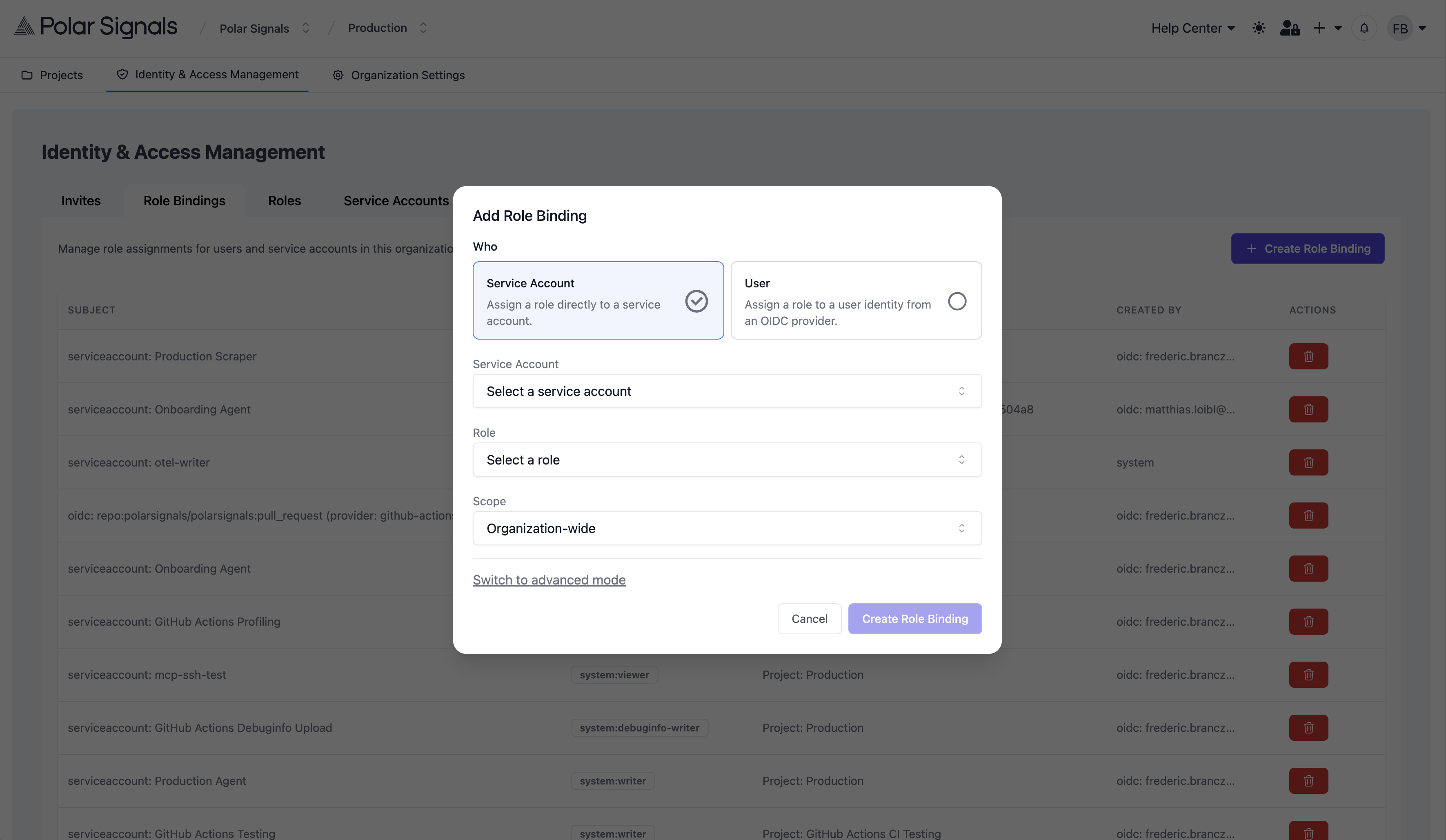1446x840 pixels.
Task: Open the FB account avatar menu
Action: pos(1401,27)
